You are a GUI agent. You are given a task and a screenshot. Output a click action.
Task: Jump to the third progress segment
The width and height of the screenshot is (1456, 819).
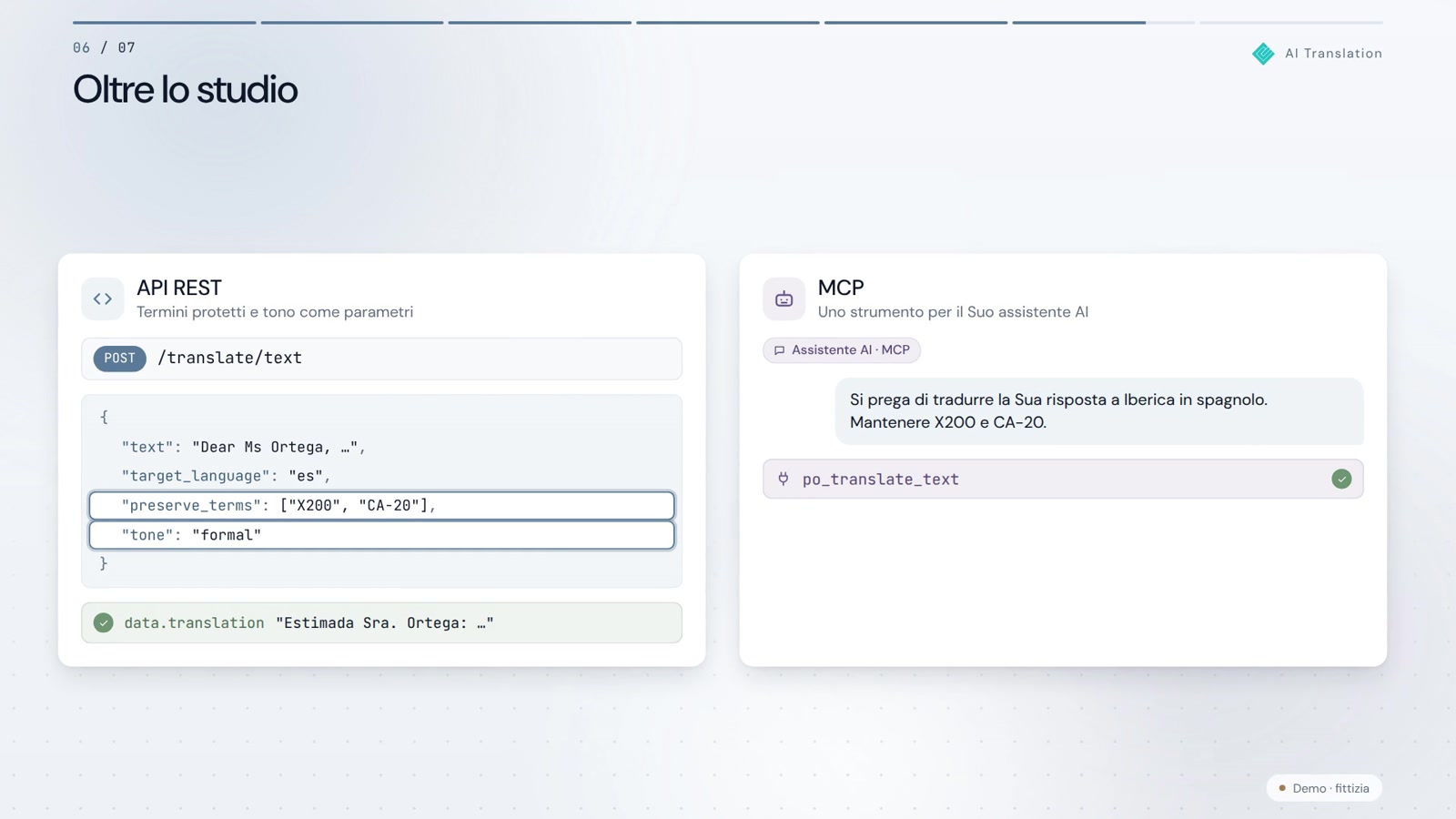(540, 22)
